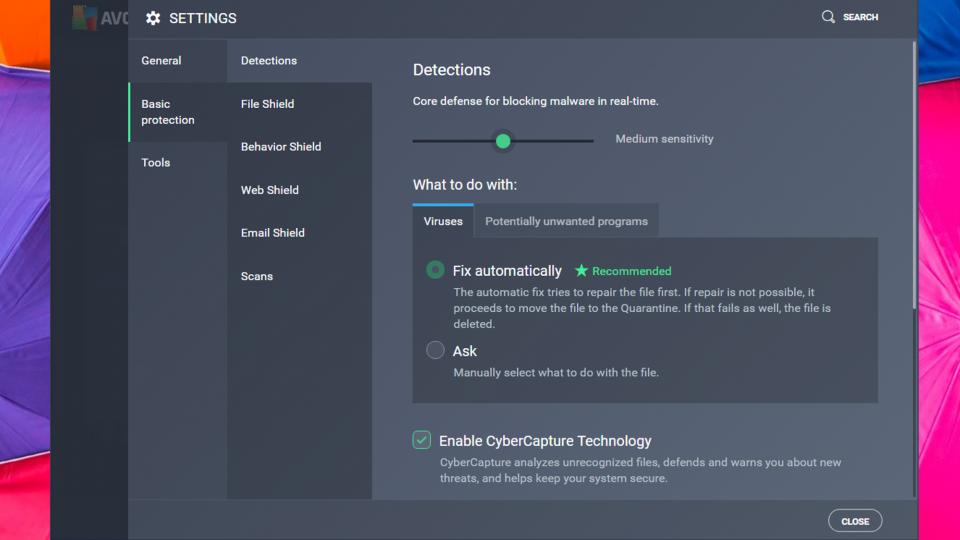Select the Ask radio option
The height and width of the screenshot is (540, 960).
(x=435, y=350)
